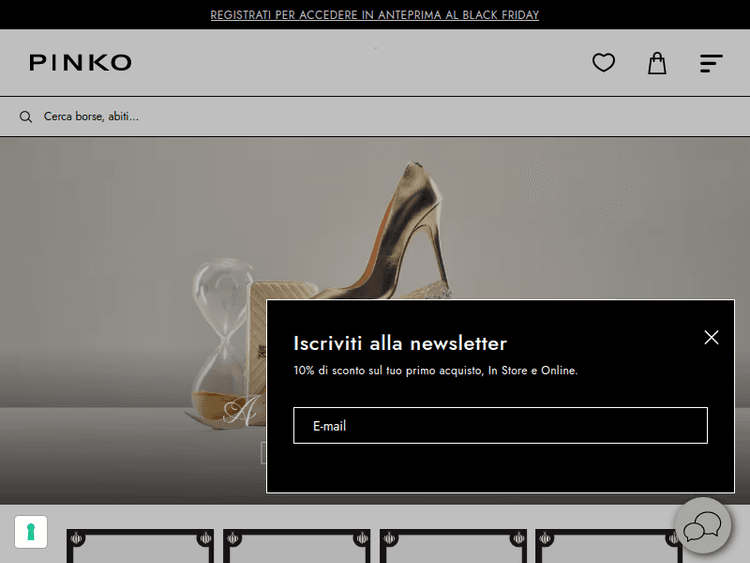Click the 10% di sconto text
The width and height of the screenshot is (750, 563).
point(435,371)
